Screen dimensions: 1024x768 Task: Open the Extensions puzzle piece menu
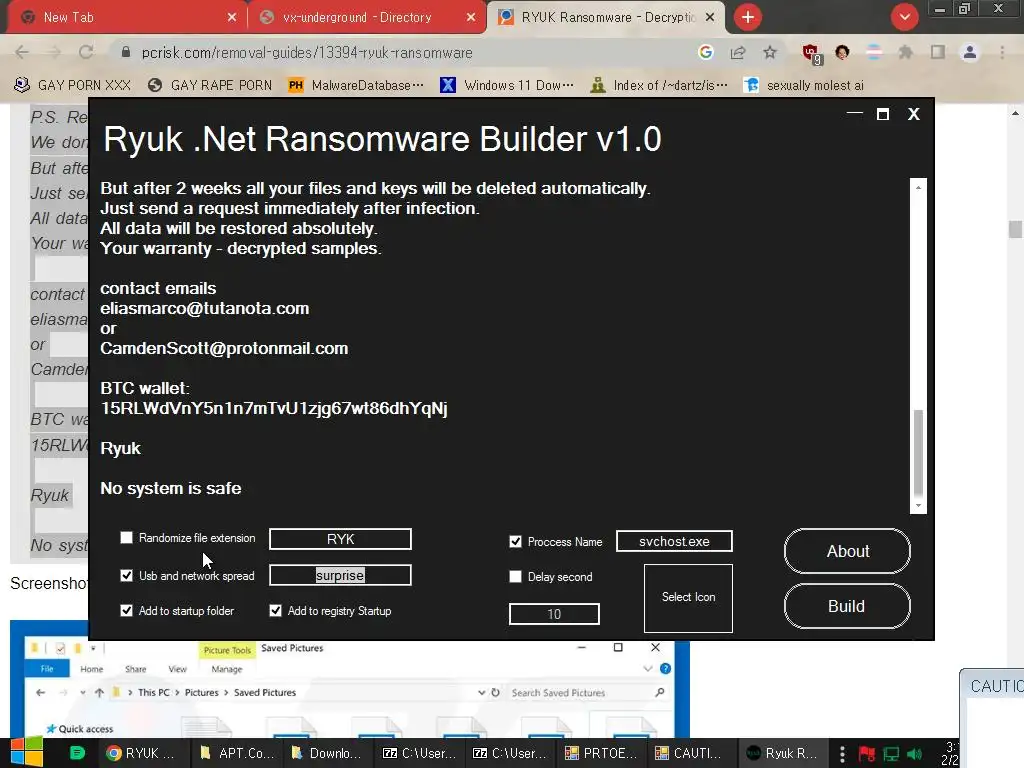[905, 52]
